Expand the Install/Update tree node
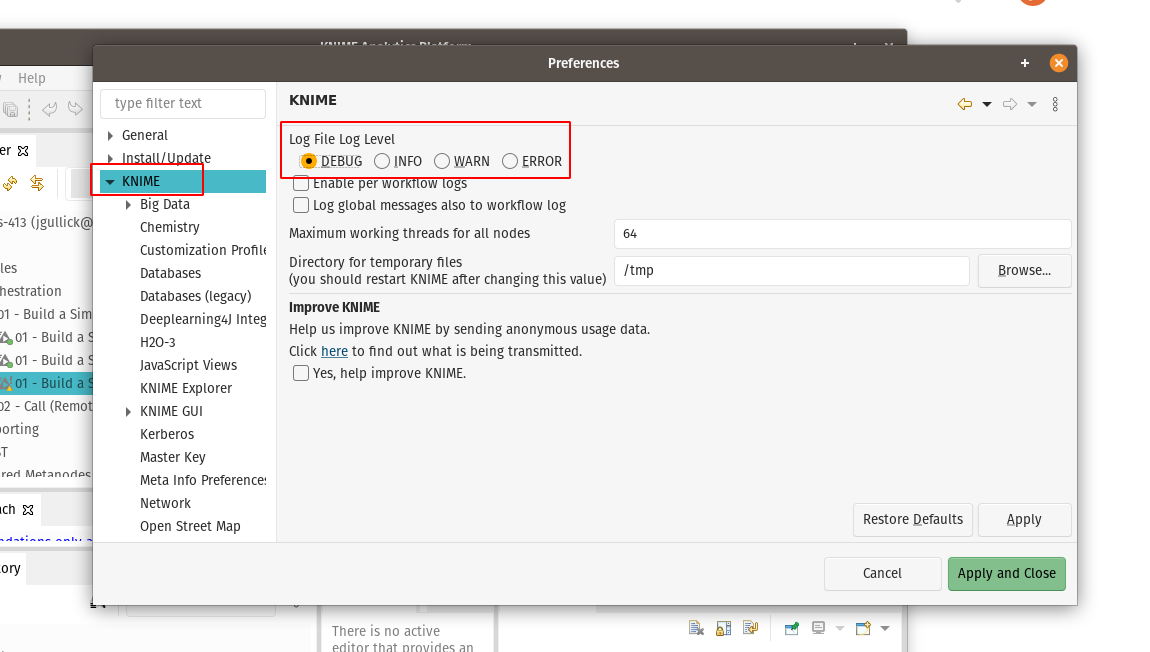1150x652 pixels. pyautogui.click(x=110, y=158)
